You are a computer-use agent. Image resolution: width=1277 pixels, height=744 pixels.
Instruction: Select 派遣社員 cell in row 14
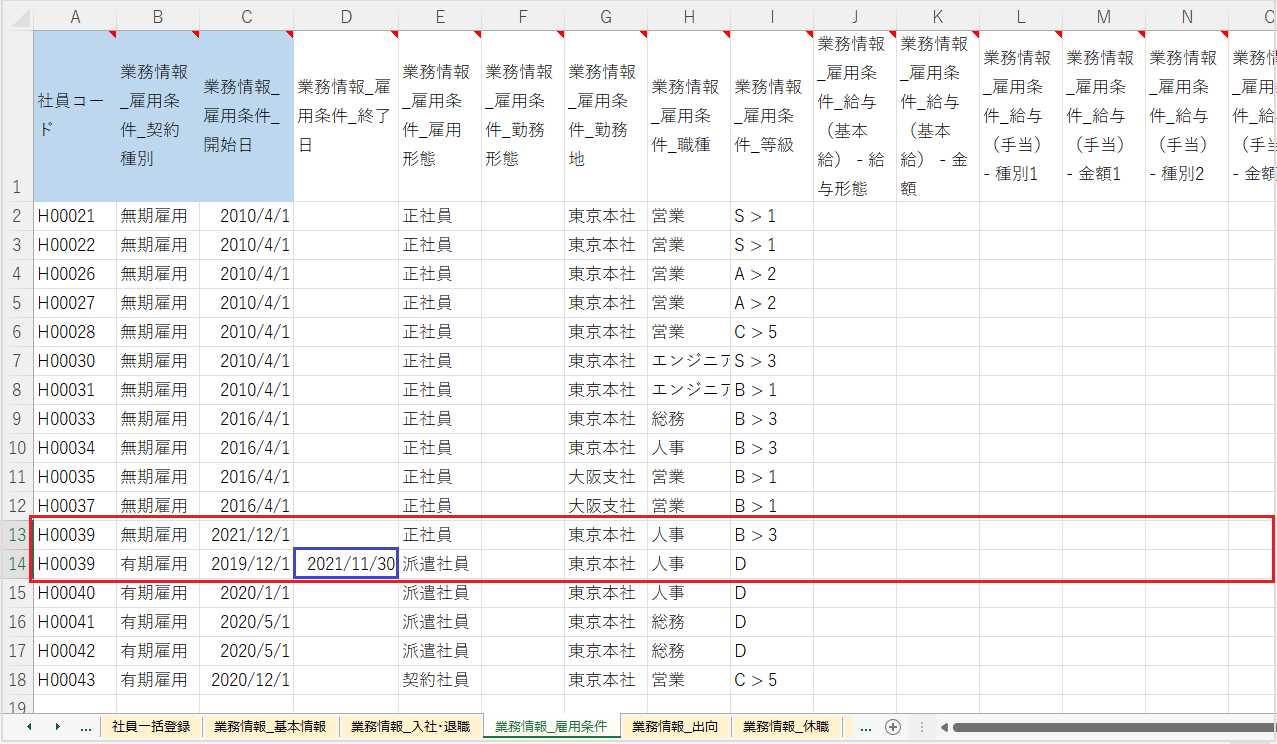pos(439,564)
